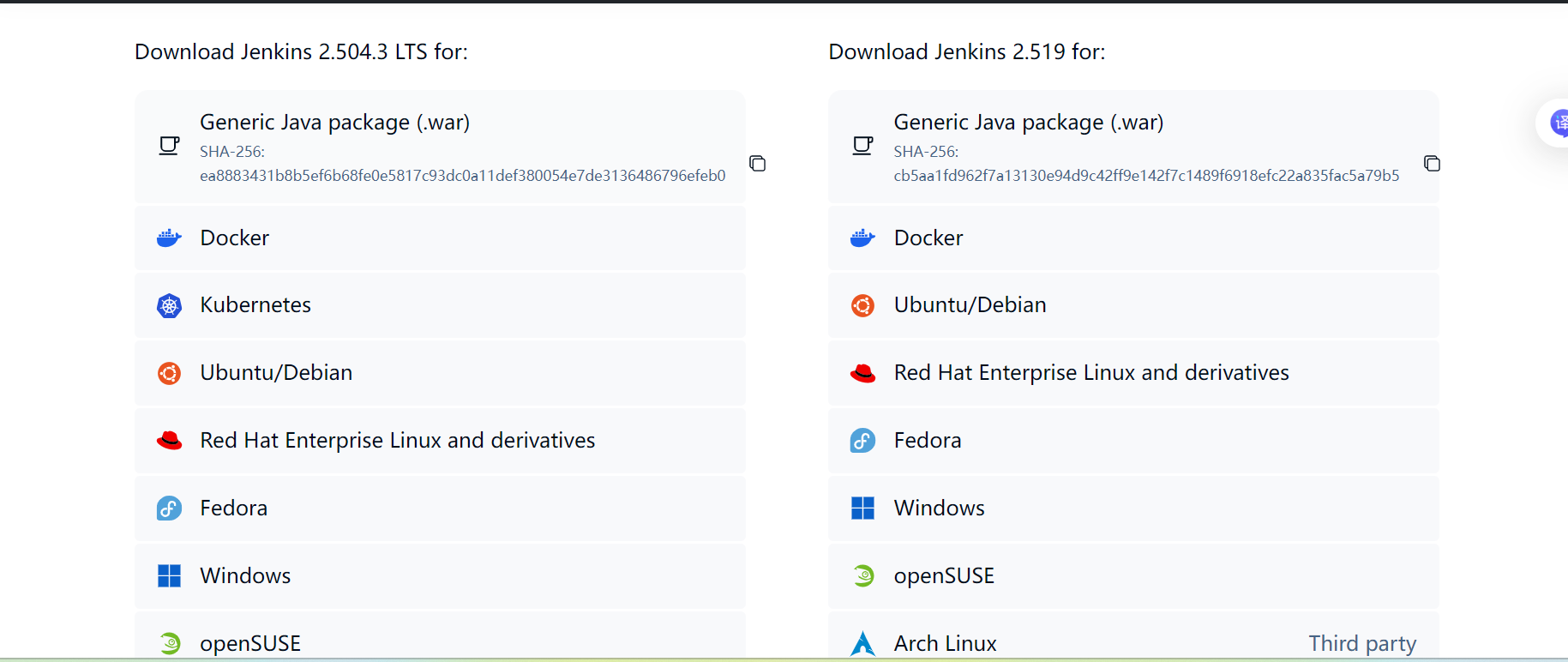The width and height of the screenshot is (1568, 662).
Task: Click the Docker whale icon in LTS column
Action: pyautogui.click(x=169, y=238)
